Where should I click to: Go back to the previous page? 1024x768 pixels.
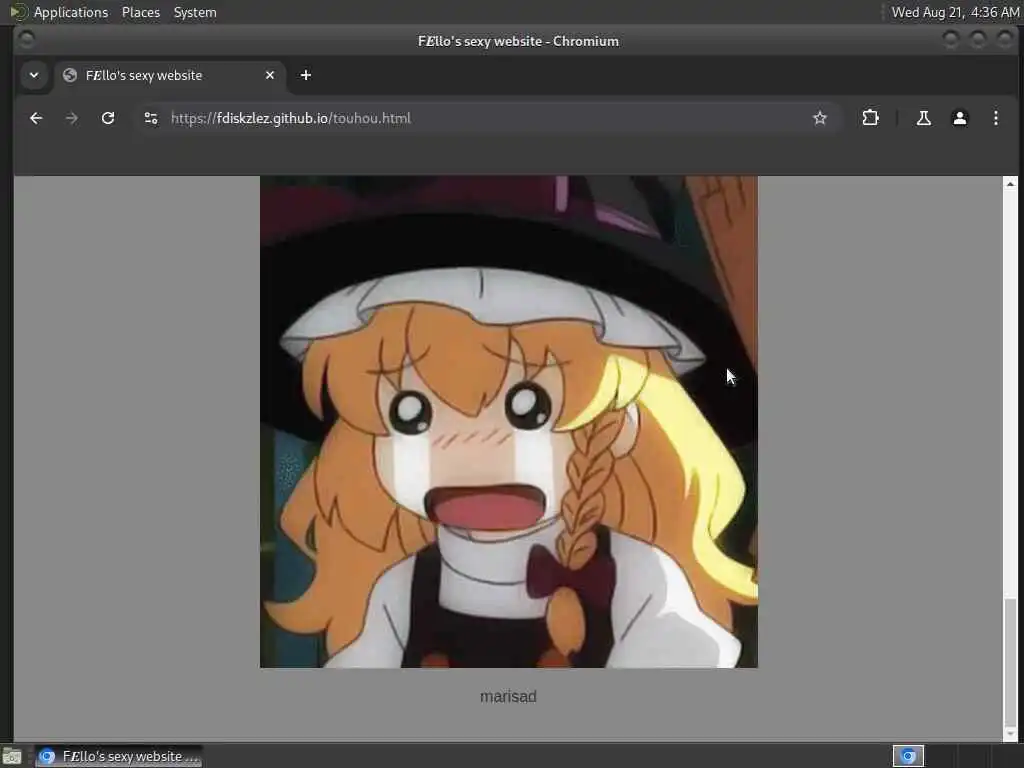pos(36,118)
